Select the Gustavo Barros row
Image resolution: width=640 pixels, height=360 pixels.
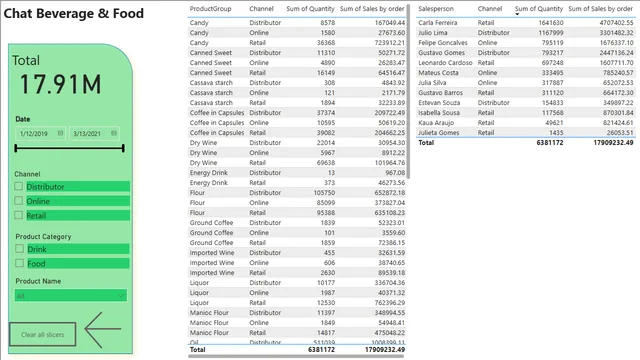point(526,93)
